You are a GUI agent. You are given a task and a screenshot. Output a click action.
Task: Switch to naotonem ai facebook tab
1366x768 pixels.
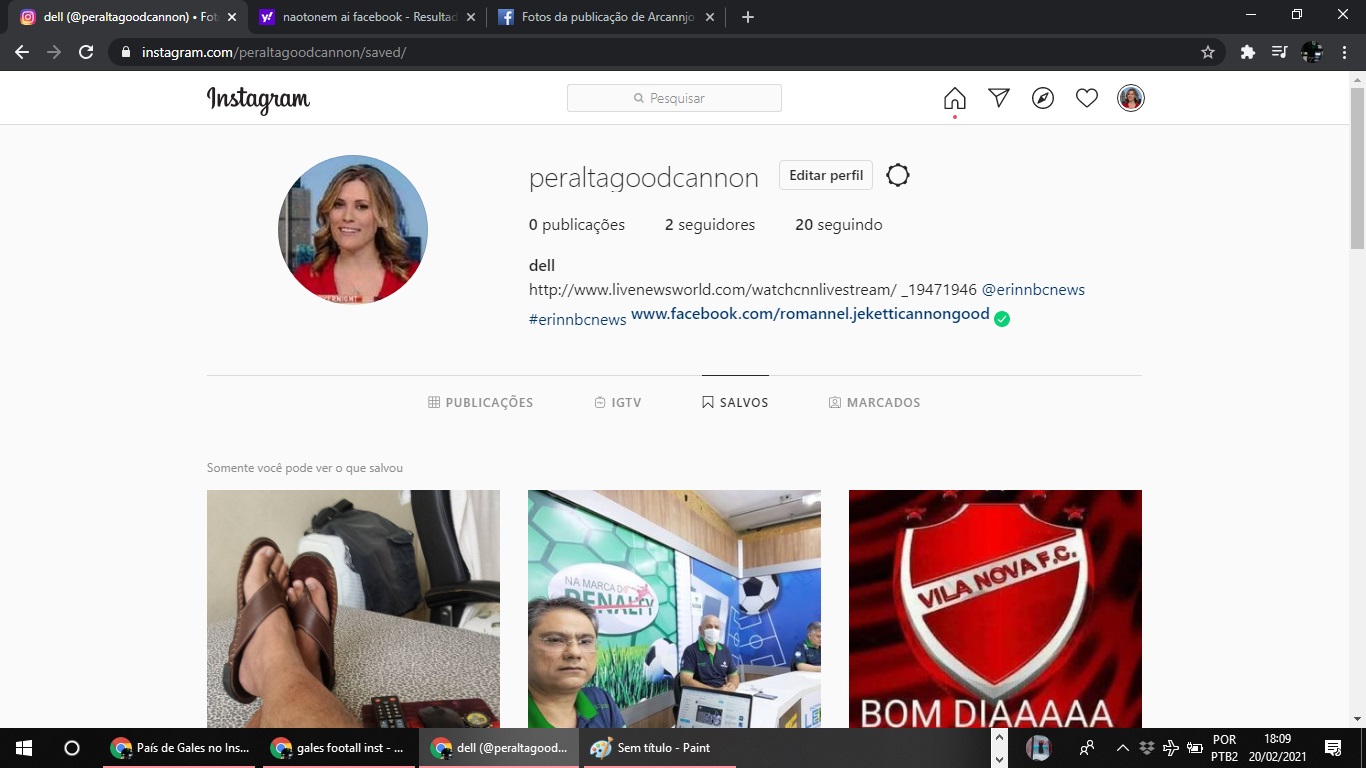pyautogui.click(x=368, y=17)
